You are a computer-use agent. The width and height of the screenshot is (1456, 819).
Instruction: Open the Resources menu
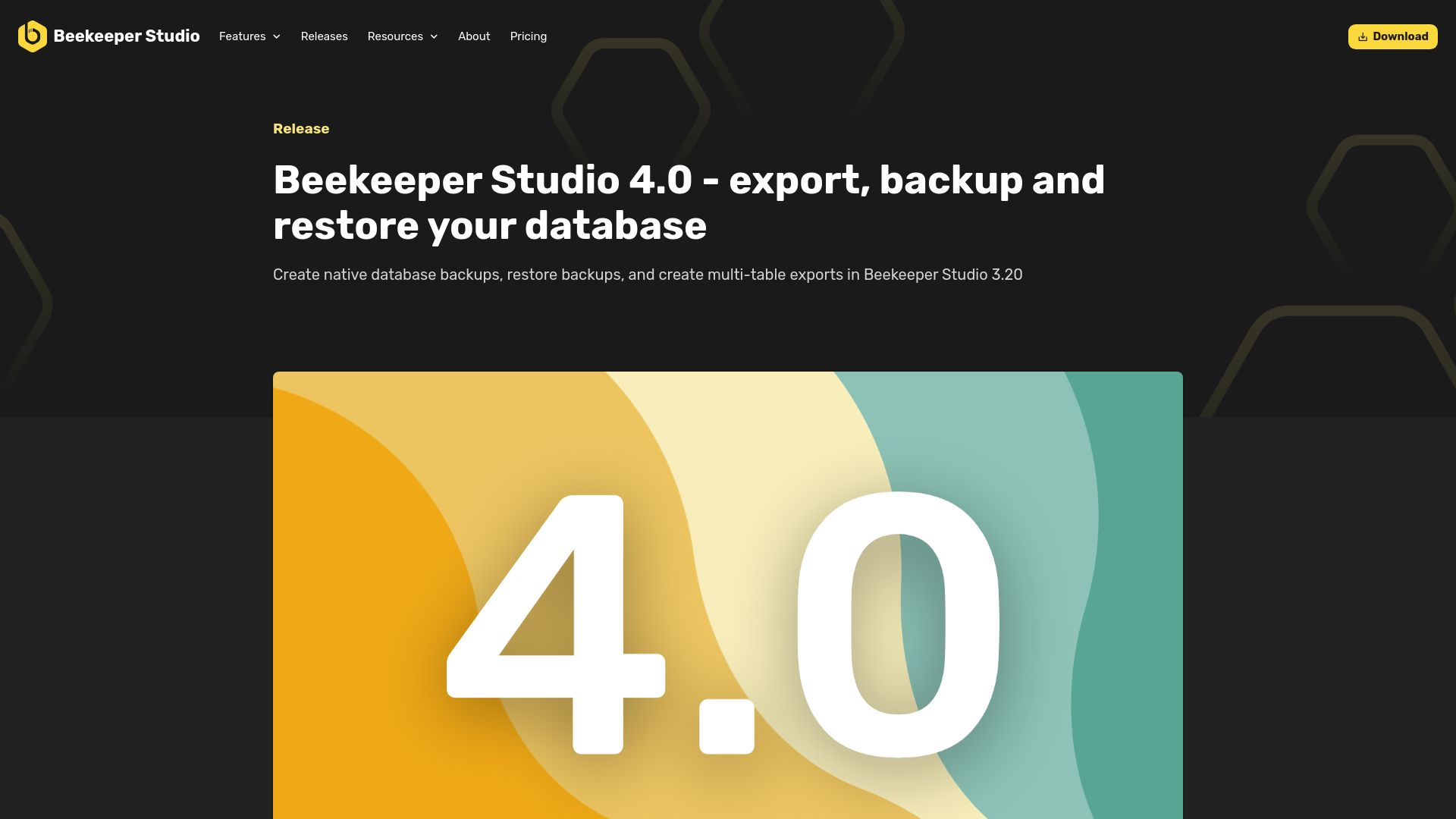point(403,36)
